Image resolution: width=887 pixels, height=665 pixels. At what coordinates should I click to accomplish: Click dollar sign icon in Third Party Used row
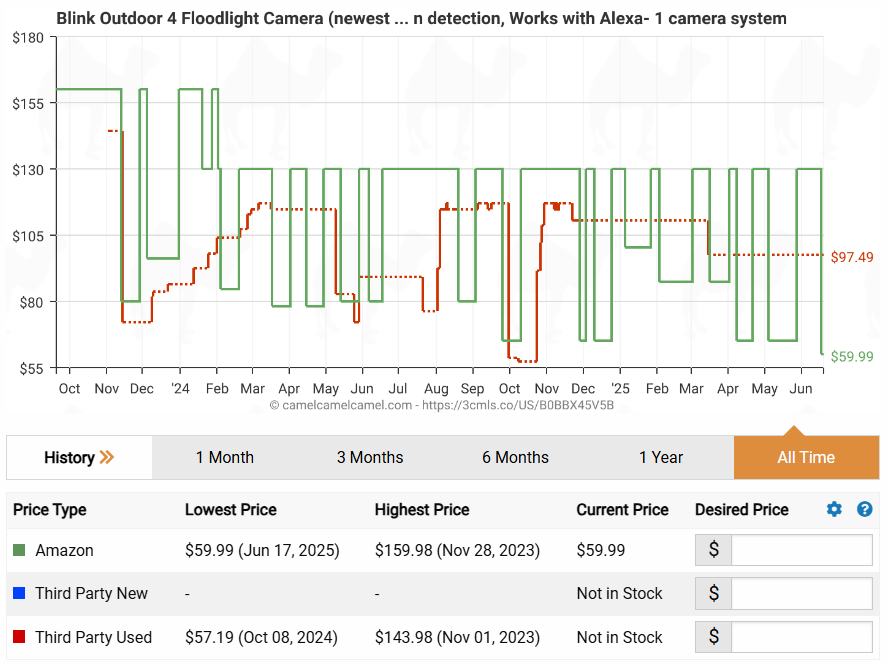[714, 638]
